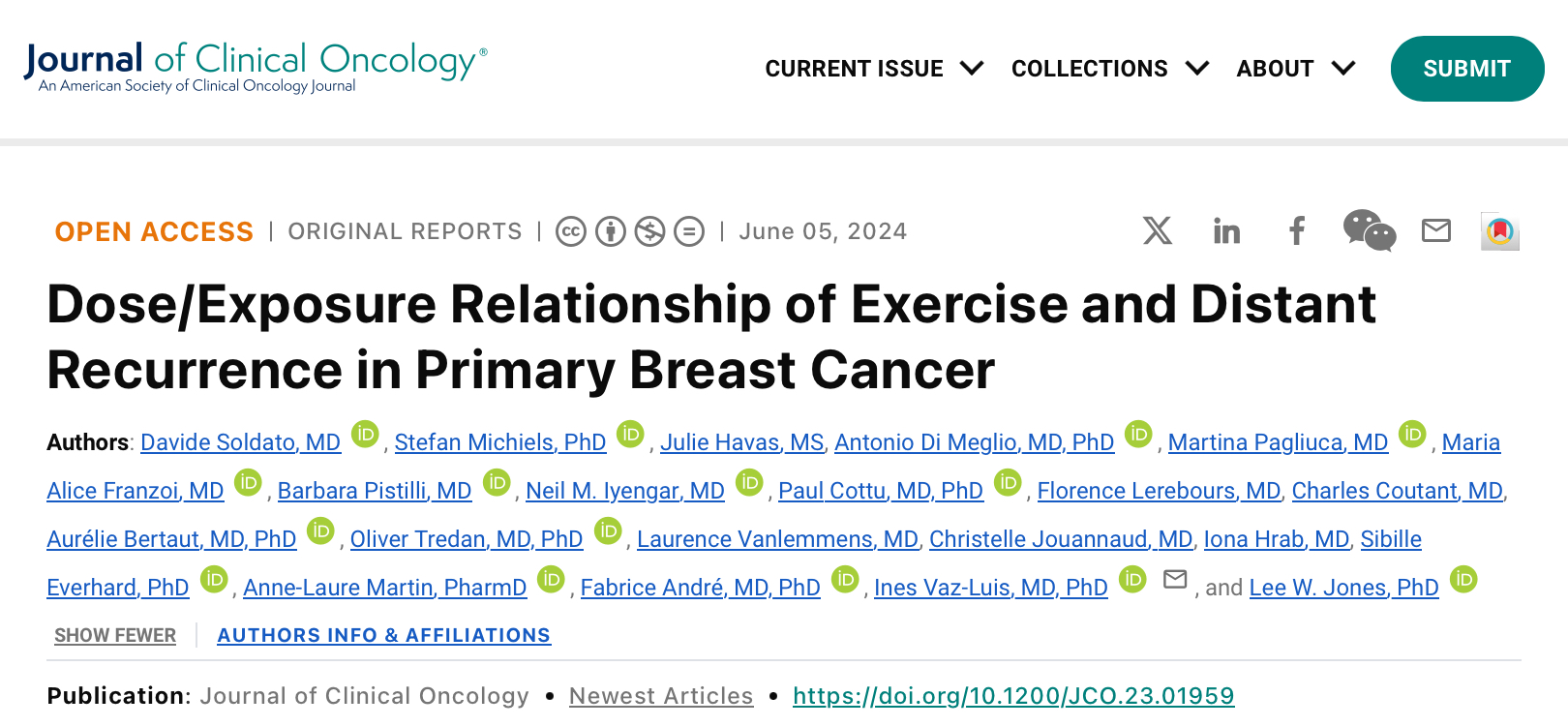Email corresponding author Ines Vaz-Luis envelope
The image size is (1568, 727).
tap(1175, 579)
